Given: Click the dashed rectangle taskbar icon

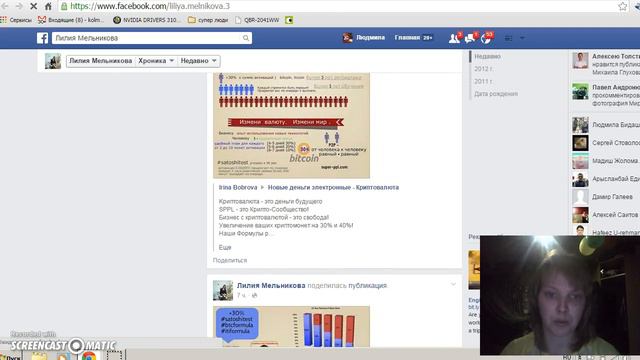Looking at the screenshot, I should point(114,356).
